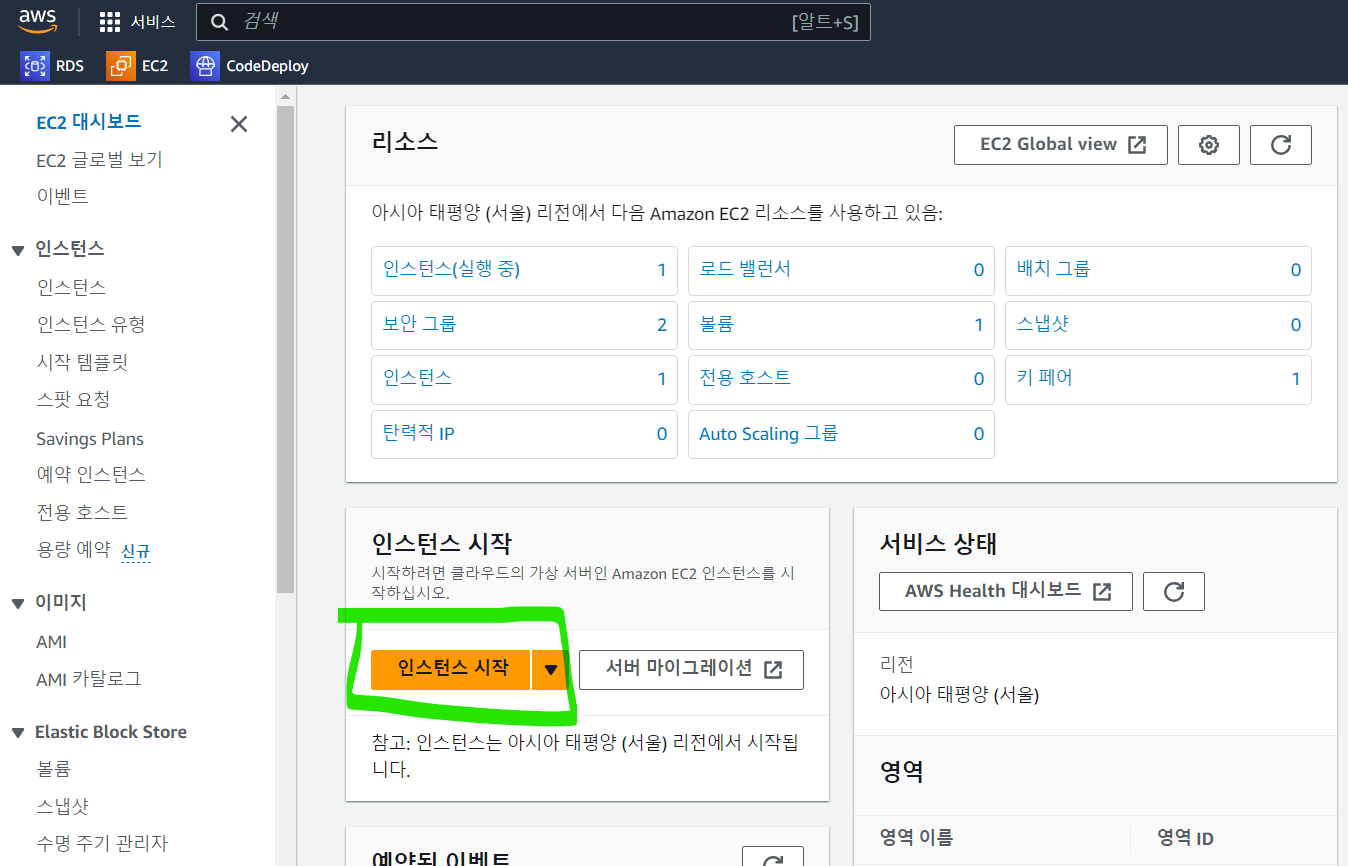Open EC2 Global view button
This screenshot has height=866, width=1348.
[x=1061, y=145]
